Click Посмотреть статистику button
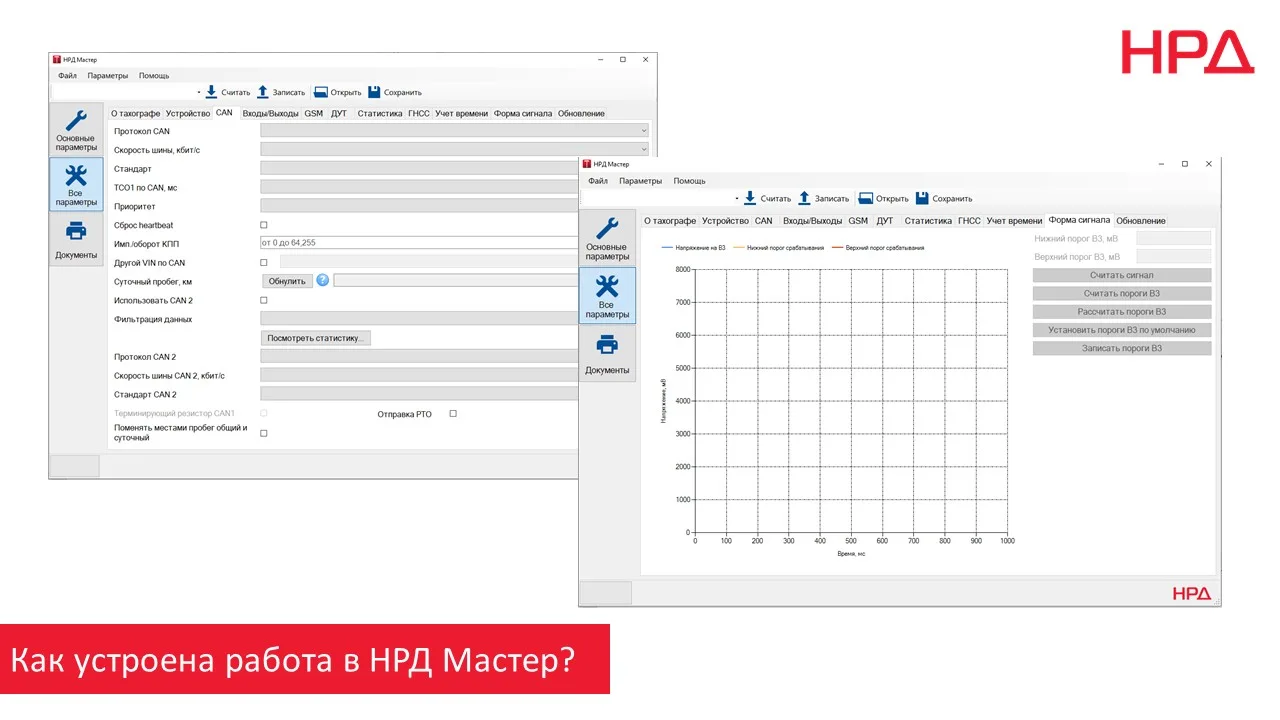Image resolution: width=1280 pixels, height=720 pixels. (314, 338)
